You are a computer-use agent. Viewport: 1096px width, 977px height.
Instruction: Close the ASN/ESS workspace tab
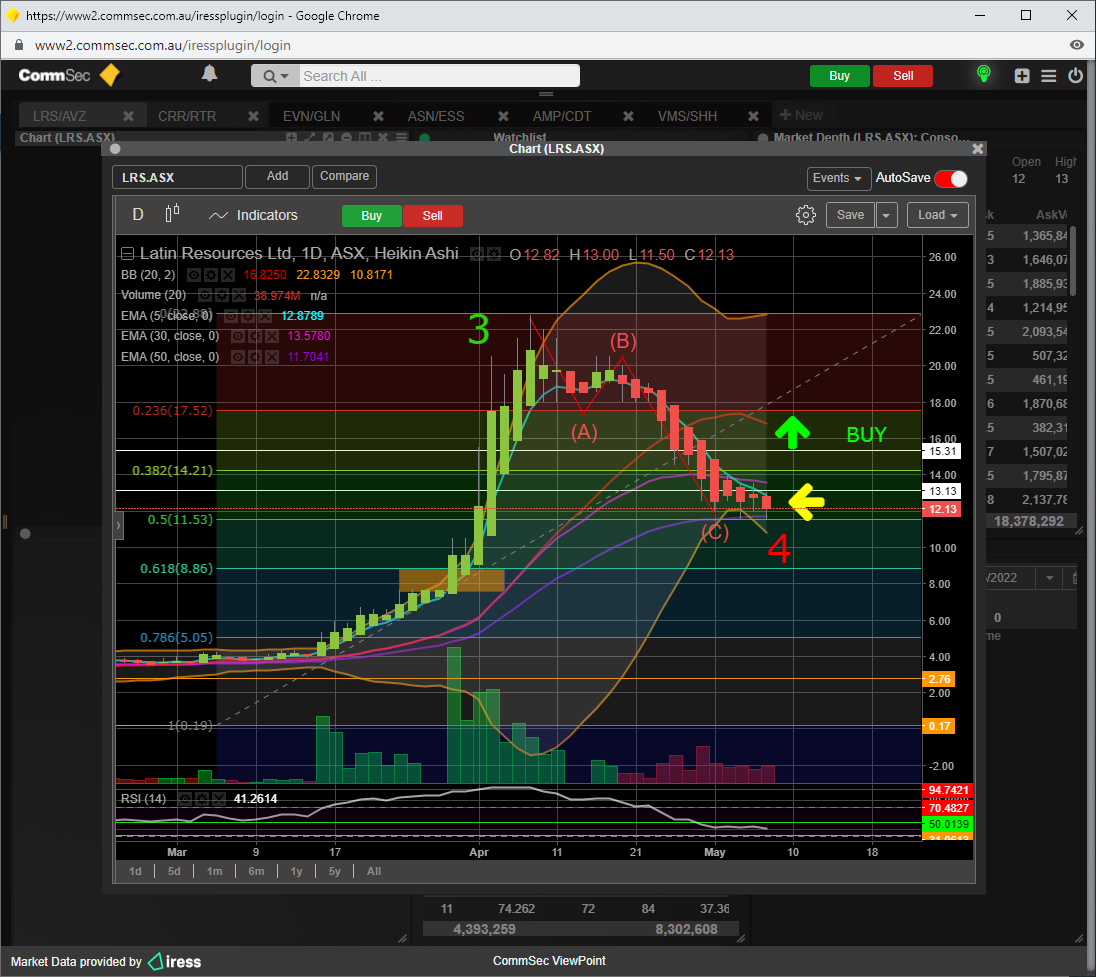503,116
